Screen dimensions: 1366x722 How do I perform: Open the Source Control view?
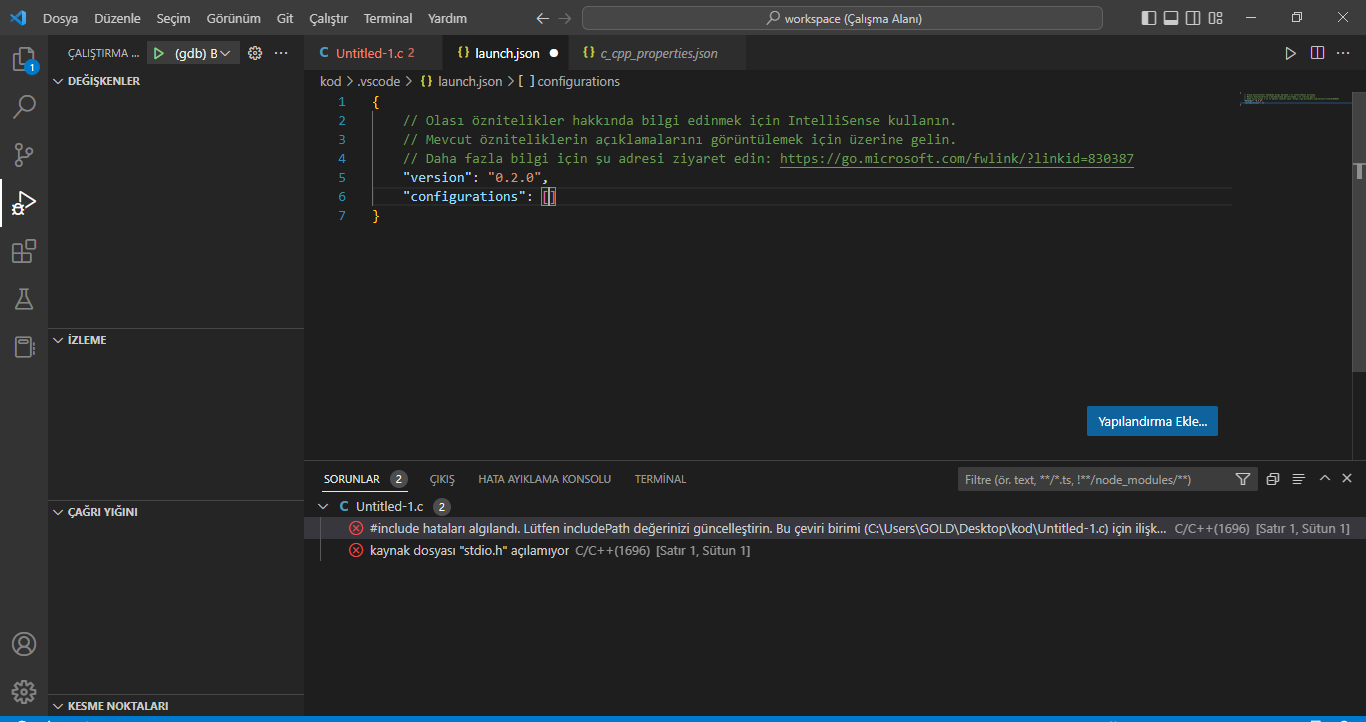point(23,155)
